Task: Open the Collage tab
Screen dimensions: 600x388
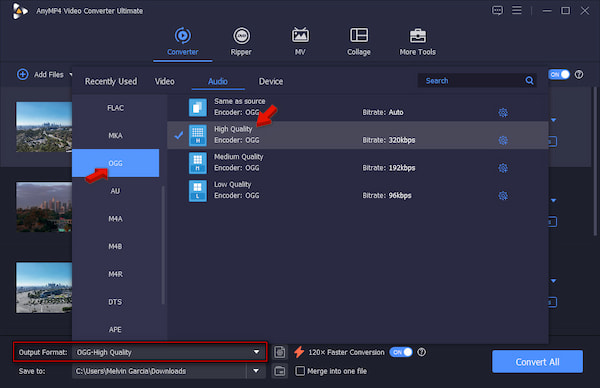Action: 359,42
